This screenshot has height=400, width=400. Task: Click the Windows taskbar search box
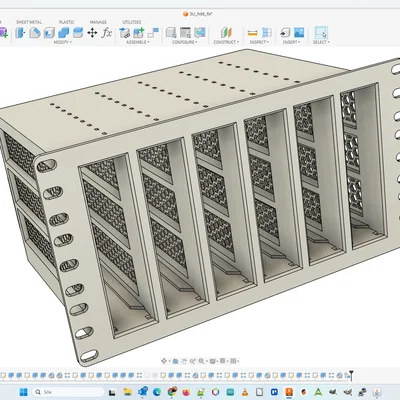pyautogui.click(x=69, y=392)
